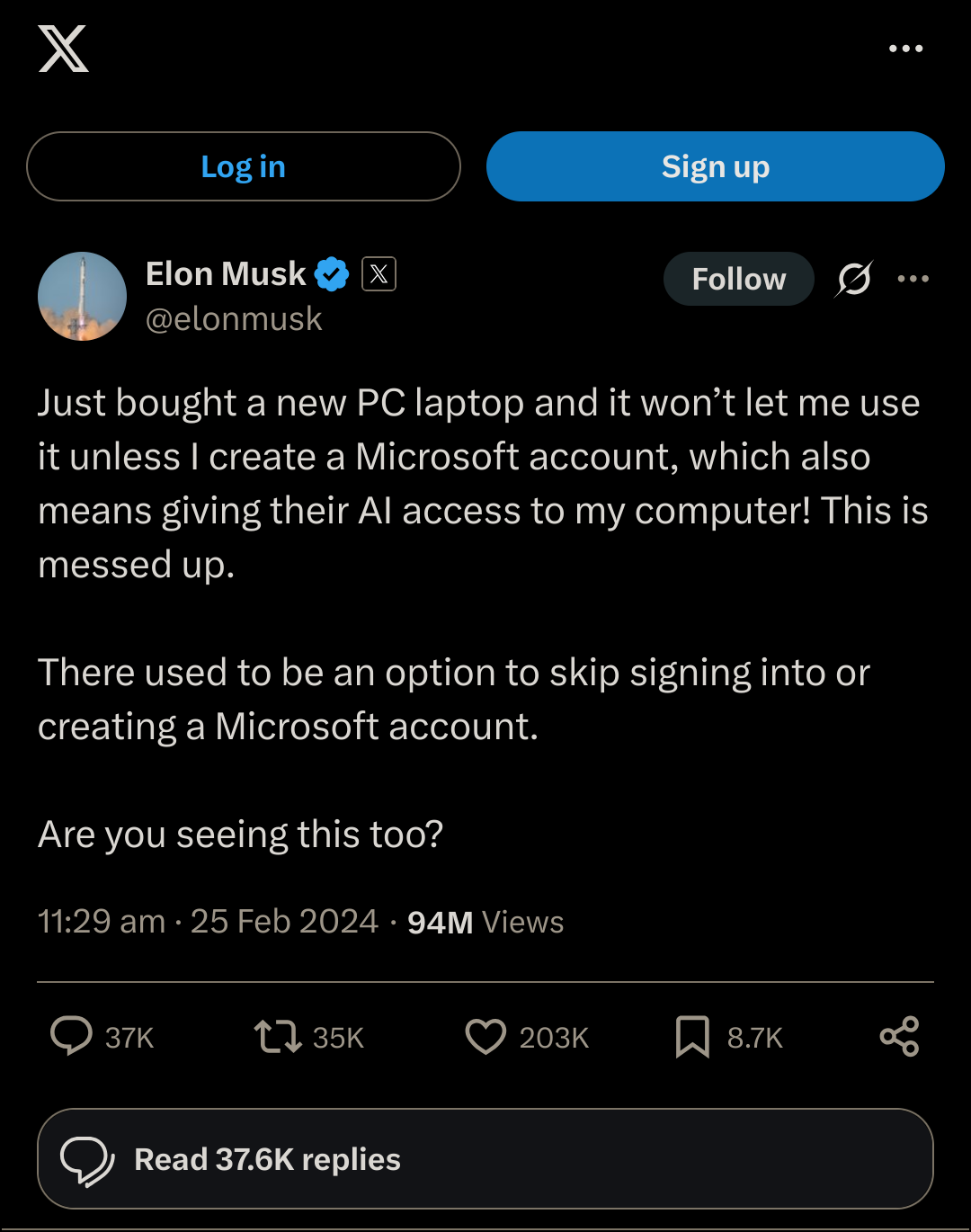Click the X logo at top left
The height and width of the screenshot is (1232, 971).
click(63, 49)
